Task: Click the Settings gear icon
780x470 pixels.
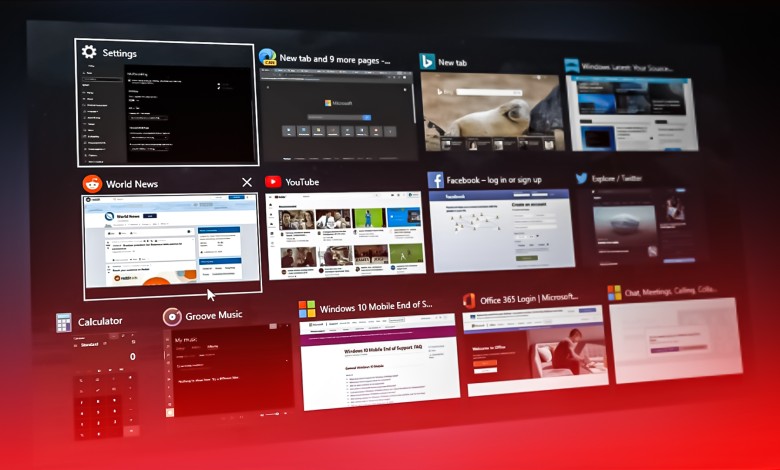Action: click(89, 52)
